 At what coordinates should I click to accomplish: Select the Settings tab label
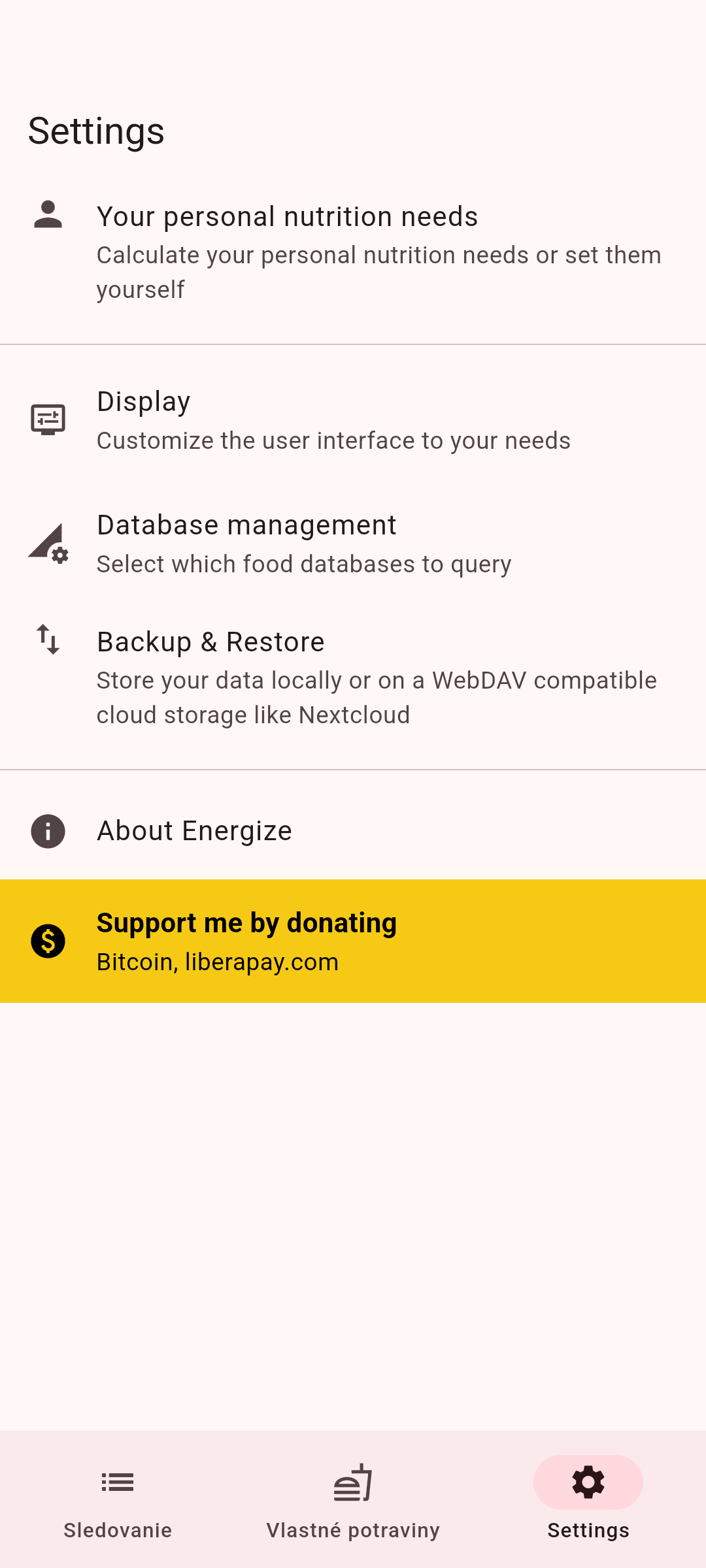pyautogui.click(x=588, y=1531)
